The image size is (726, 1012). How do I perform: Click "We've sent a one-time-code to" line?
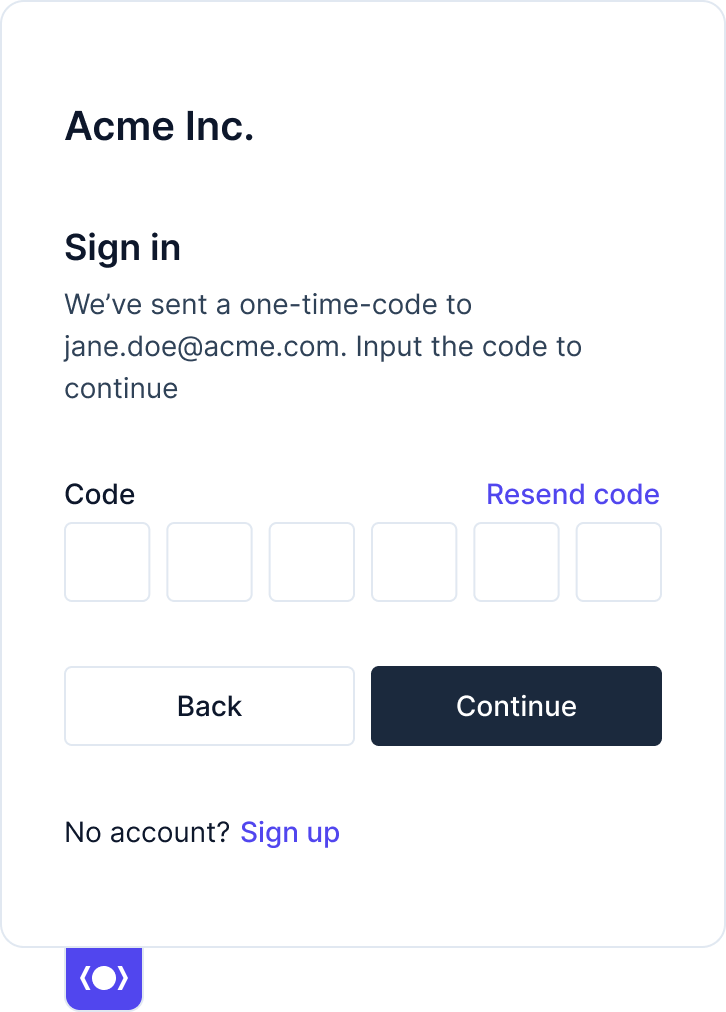[268, 305]
